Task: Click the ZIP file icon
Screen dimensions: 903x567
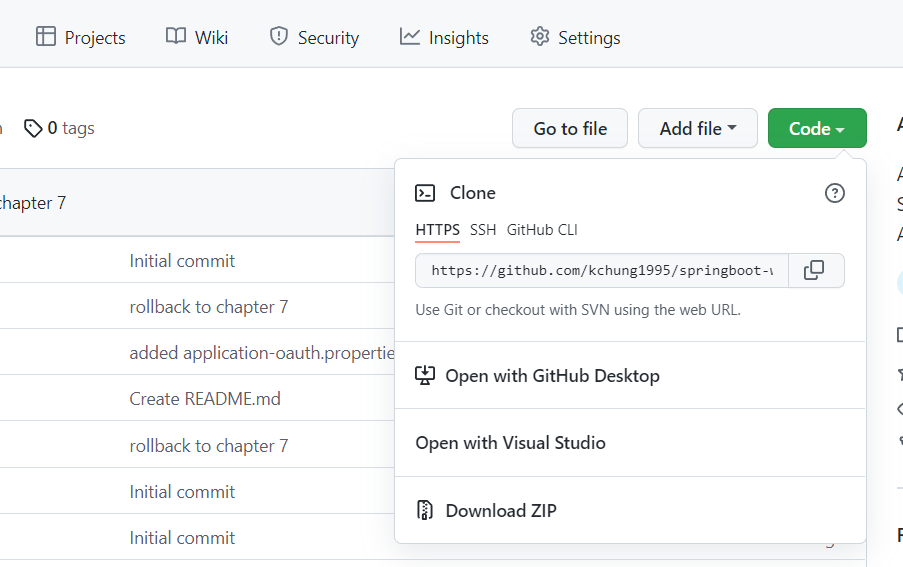Action: coord(426,511)
